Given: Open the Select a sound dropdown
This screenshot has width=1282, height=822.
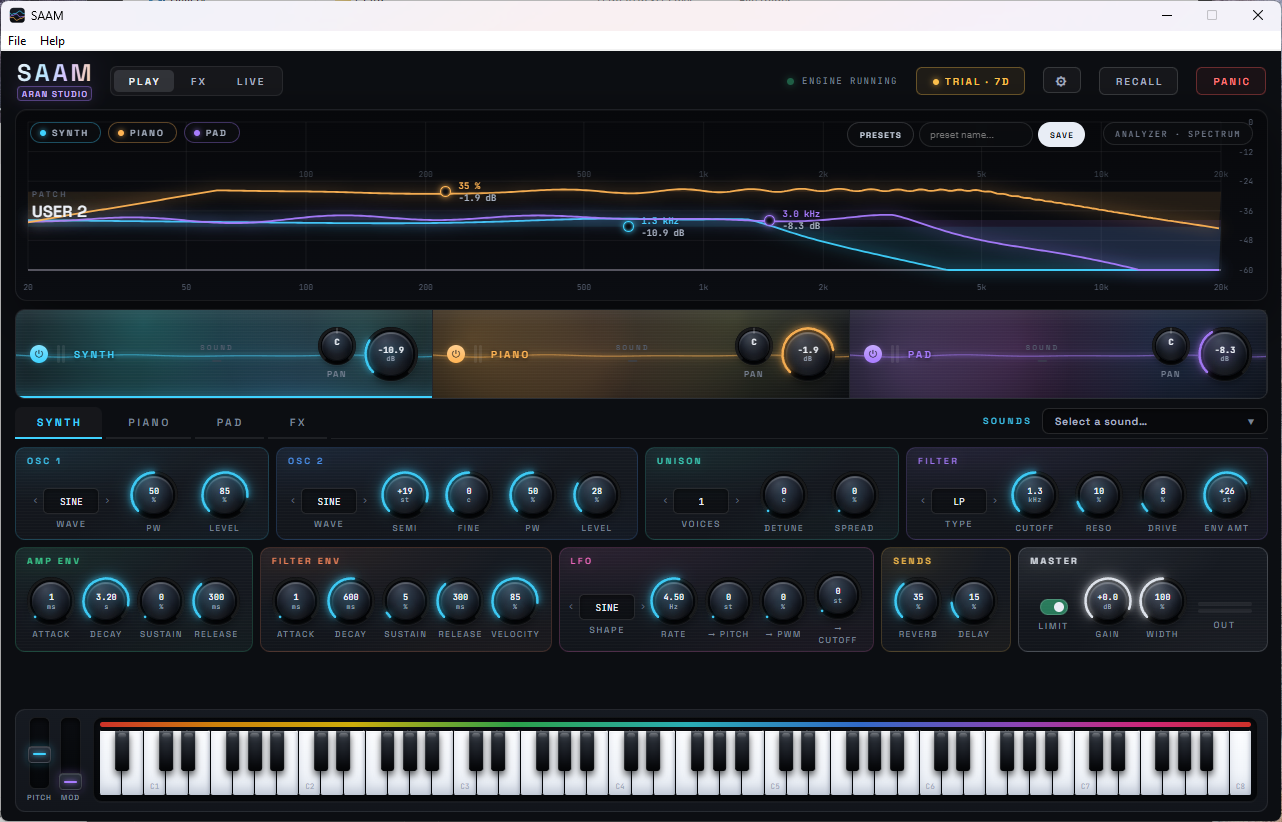Looking at the screenshot, I should 1154,421.
